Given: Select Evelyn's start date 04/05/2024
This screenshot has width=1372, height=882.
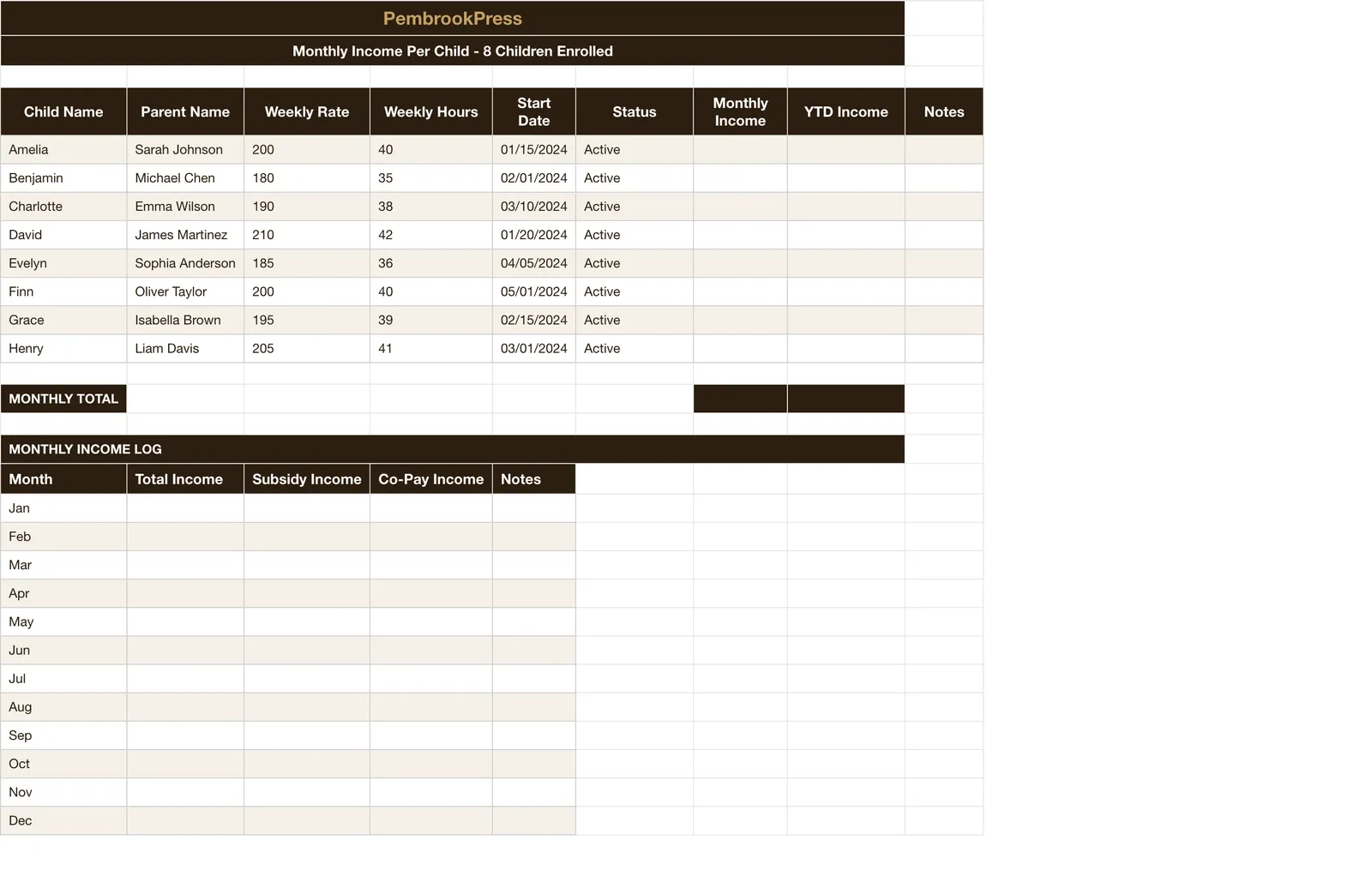Looking at the screenshot, I should (534, 263).
